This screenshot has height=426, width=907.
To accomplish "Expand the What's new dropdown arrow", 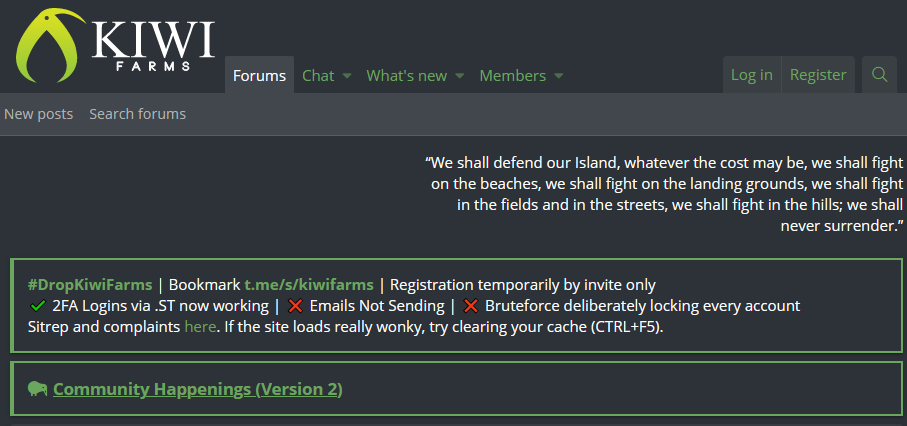I will 460,76.
